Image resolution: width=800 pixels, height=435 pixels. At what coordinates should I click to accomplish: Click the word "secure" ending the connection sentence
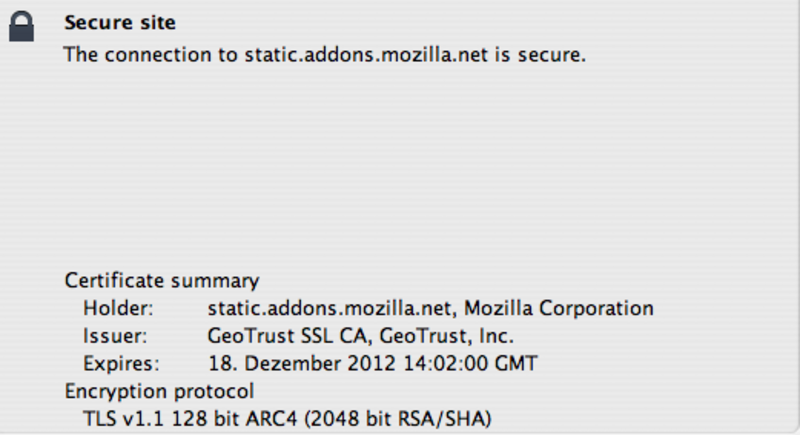549,55
